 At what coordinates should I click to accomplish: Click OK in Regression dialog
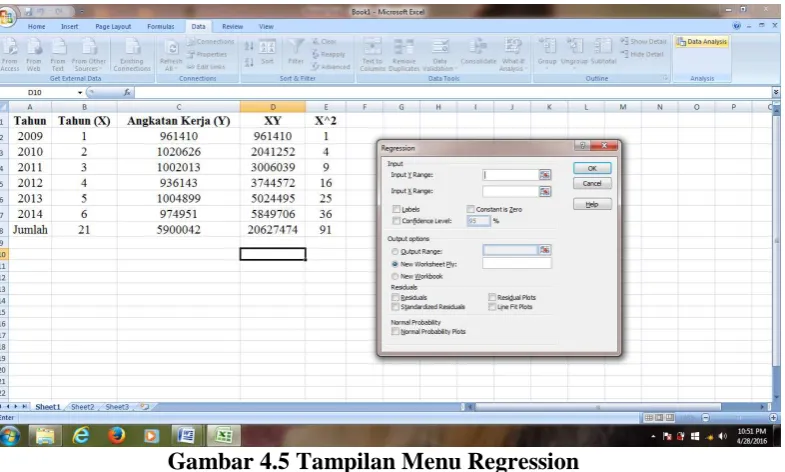pos(592,168)
